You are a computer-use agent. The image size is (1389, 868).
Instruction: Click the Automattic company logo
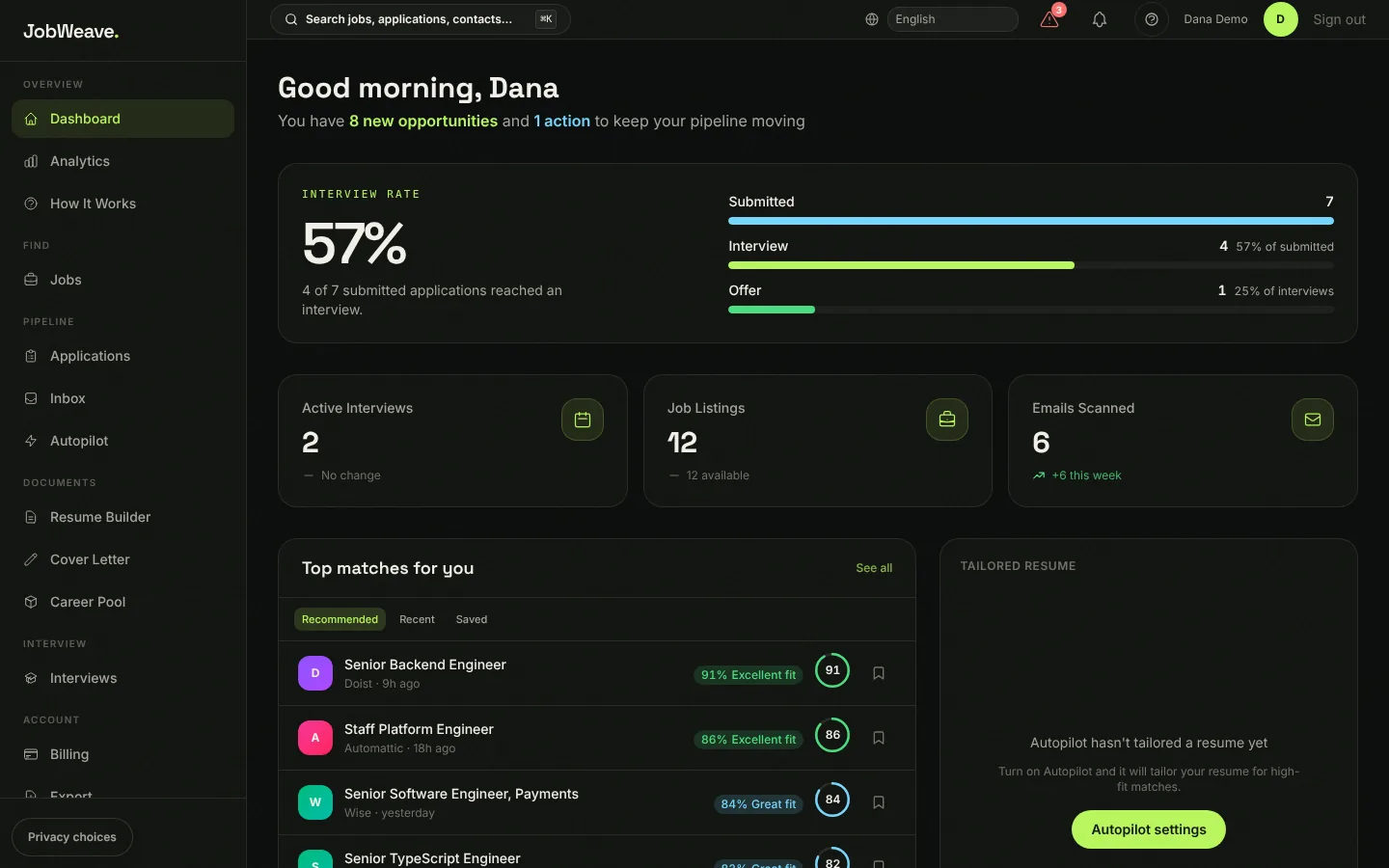[315, 738]
